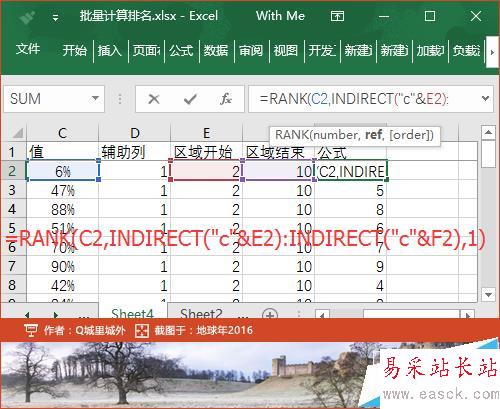Select column E header

pos(206,133)
